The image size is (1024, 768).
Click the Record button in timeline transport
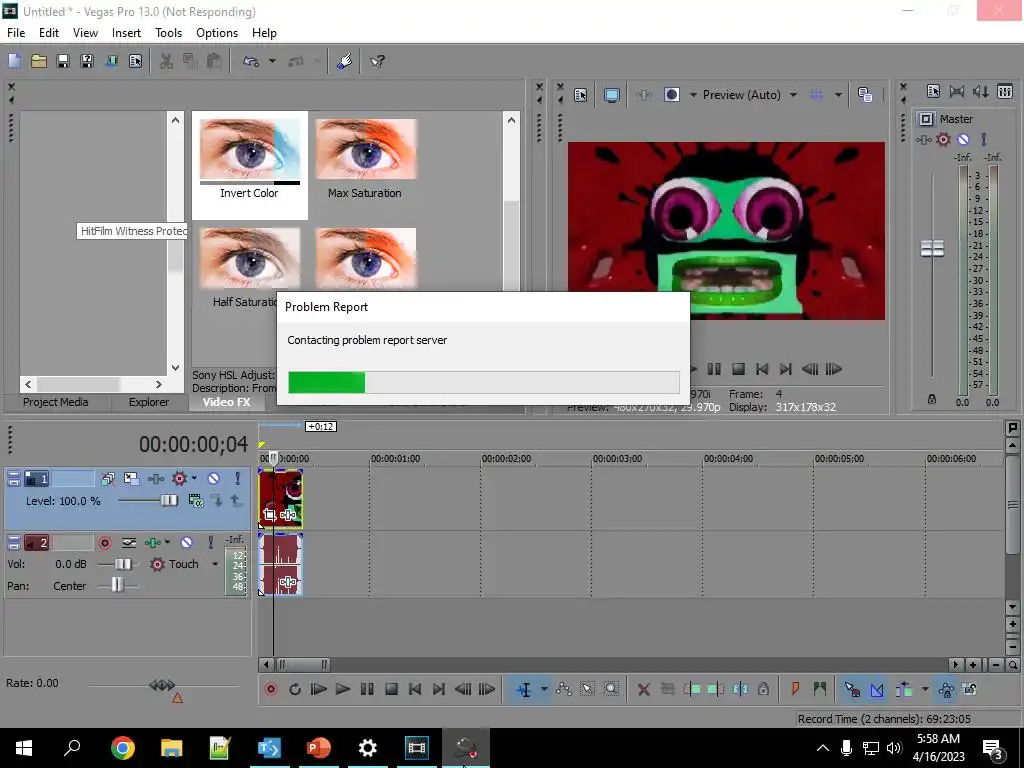point(271,690)
